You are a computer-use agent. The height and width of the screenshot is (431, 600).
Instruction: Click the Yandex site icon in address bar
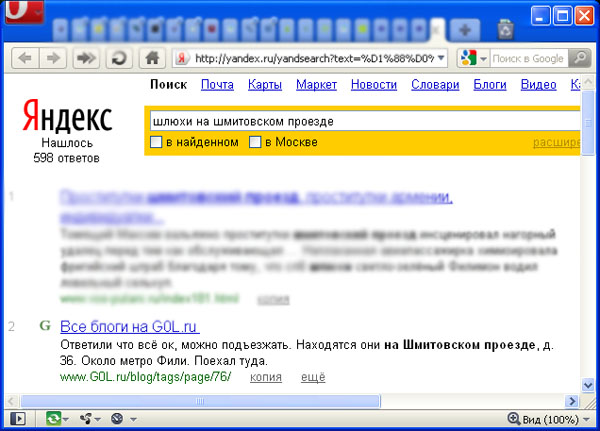point(182,59)
